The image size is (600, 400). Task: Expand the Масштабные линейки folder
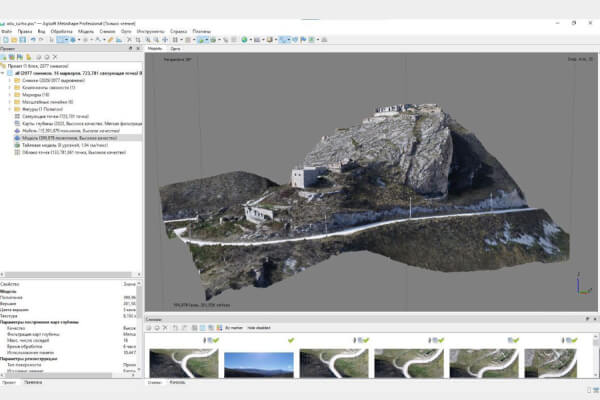point(10,102)
